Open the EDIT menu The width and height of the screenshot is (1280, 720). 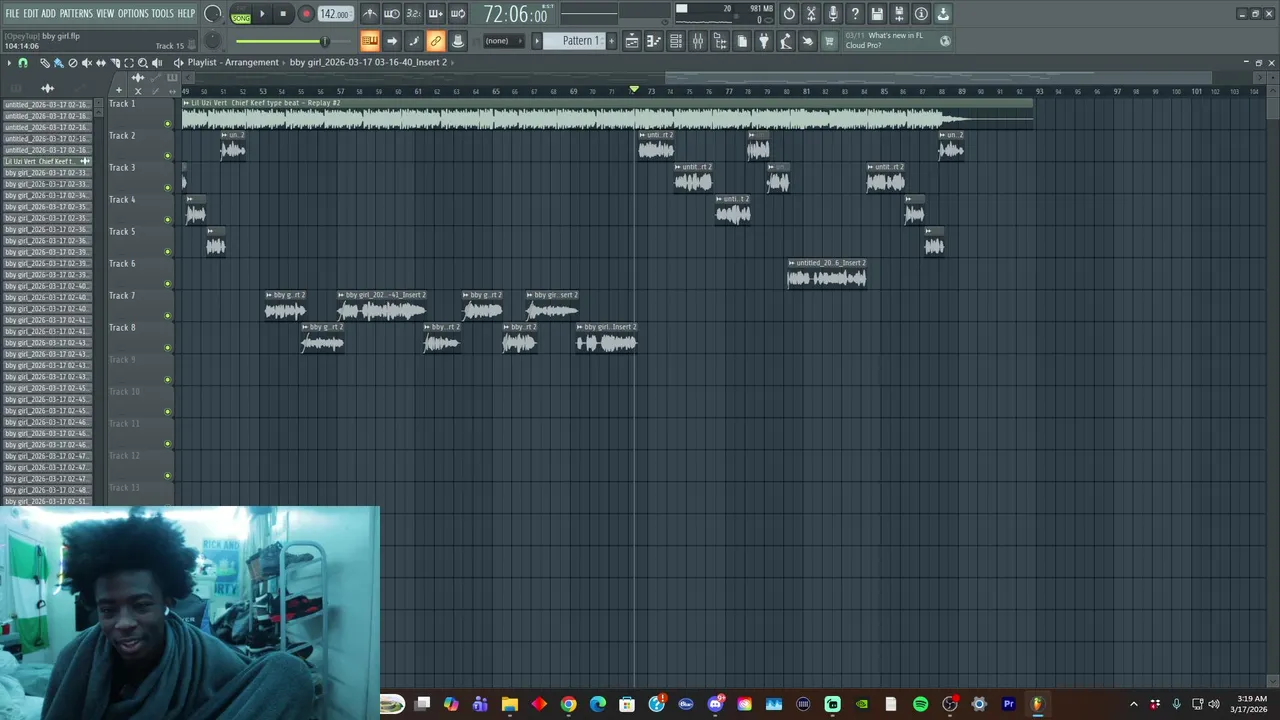(x=31, y=13)
